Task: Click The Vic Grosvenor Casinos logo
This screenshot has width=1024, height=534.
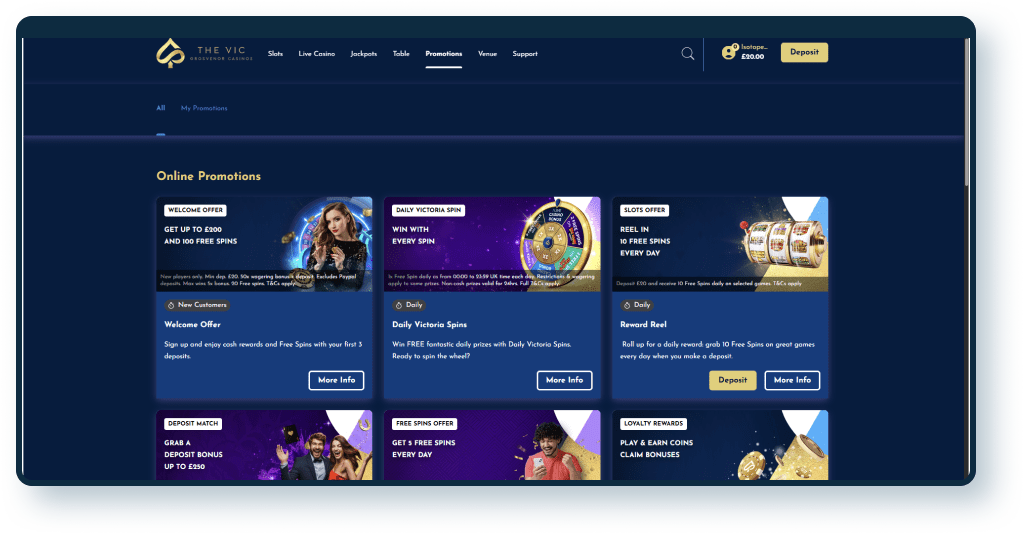Action: pyautogui.click(x=204, y=54)
